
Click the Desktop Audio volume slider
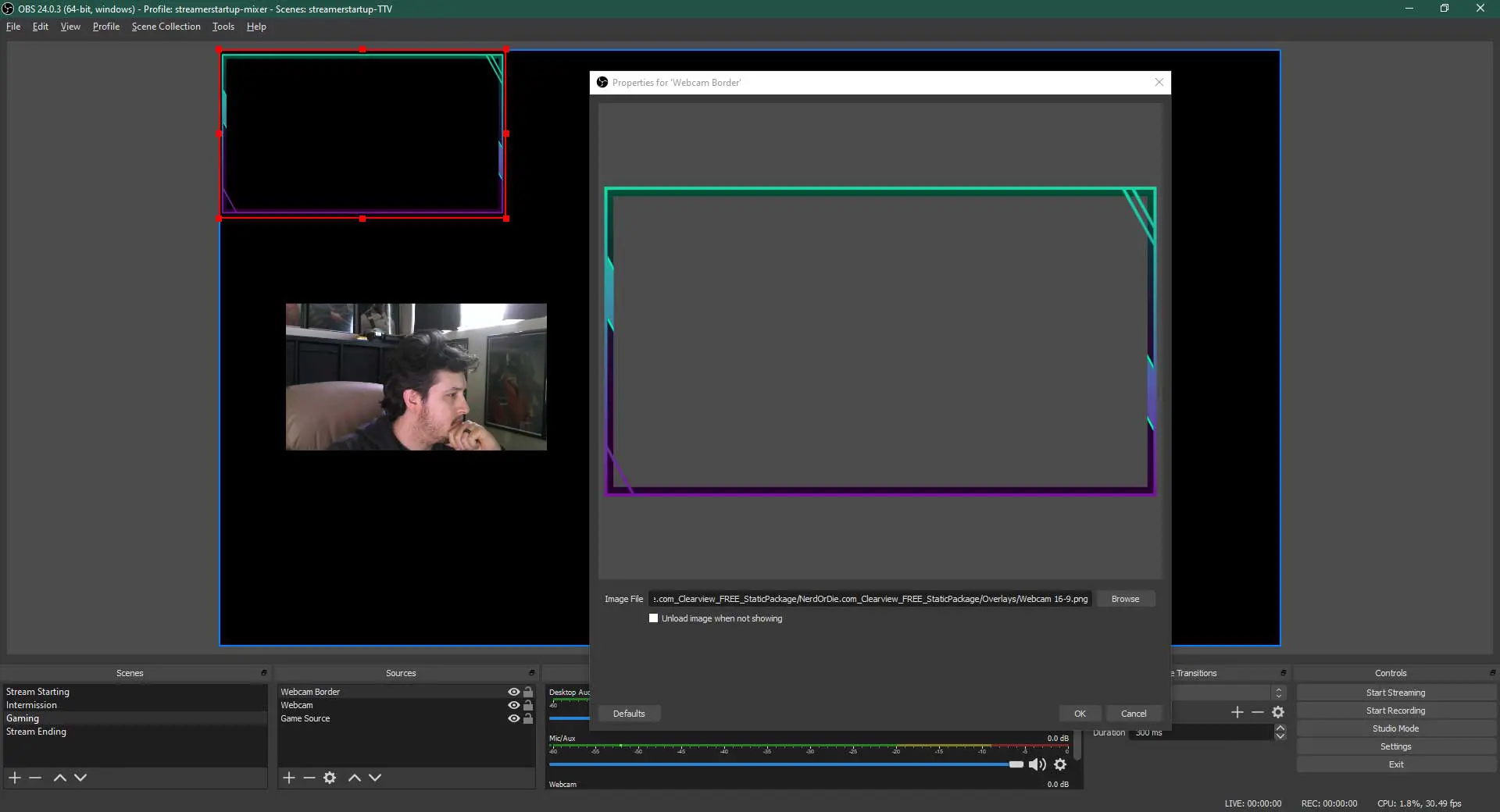[x=569, y=718]
